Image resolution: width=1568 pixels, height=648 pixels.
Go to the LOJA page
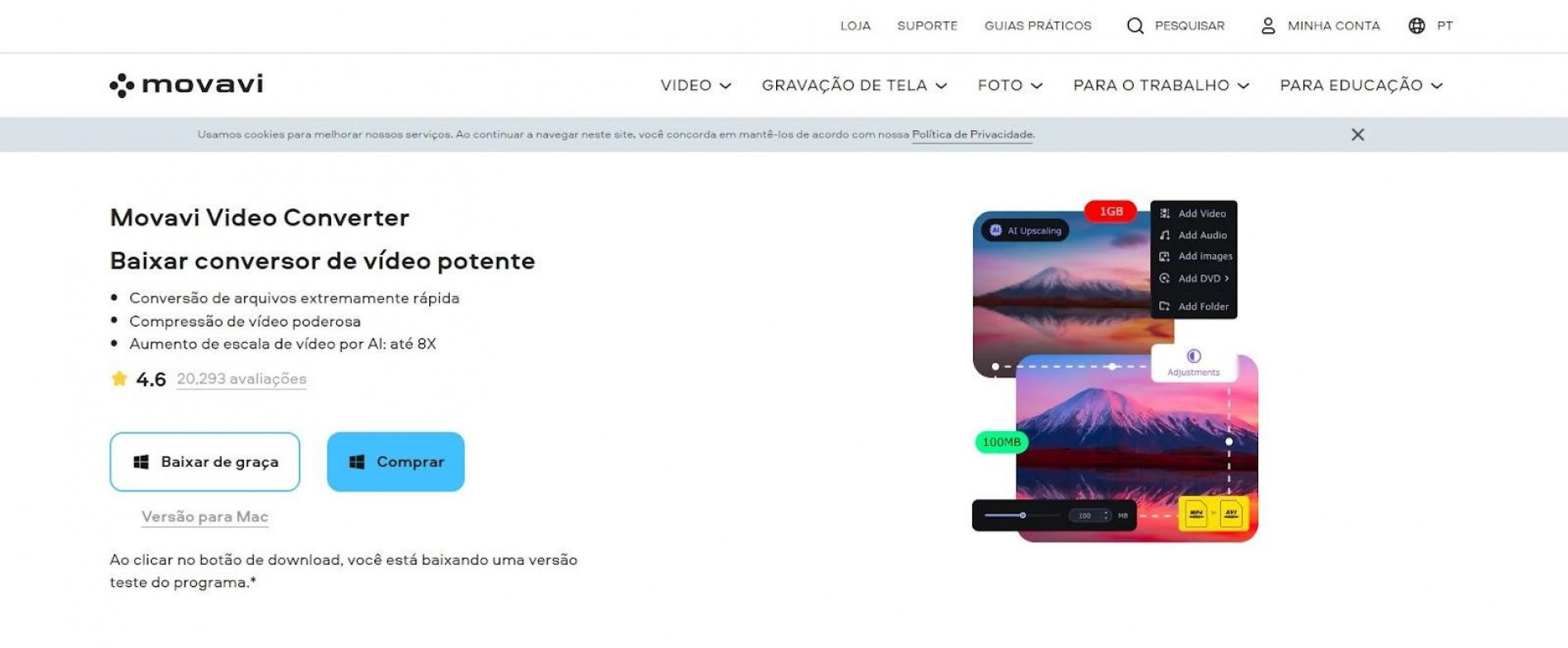(x=855, y=26)
